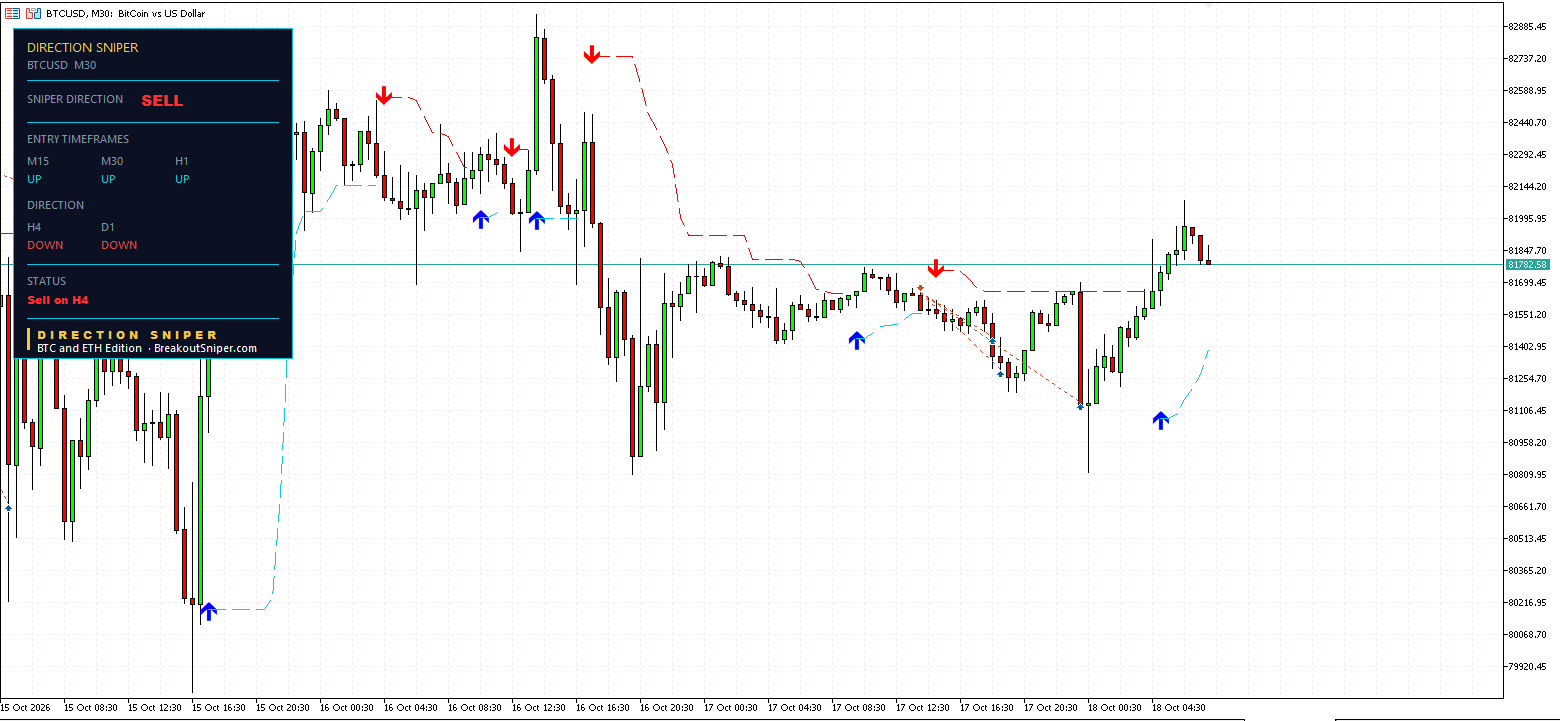Image resolution: width=1560 pixels, height=721 pixels.
Task: Select the blue buy arrow below the 18 Oct rally
Action: (x=1160, y=420)
